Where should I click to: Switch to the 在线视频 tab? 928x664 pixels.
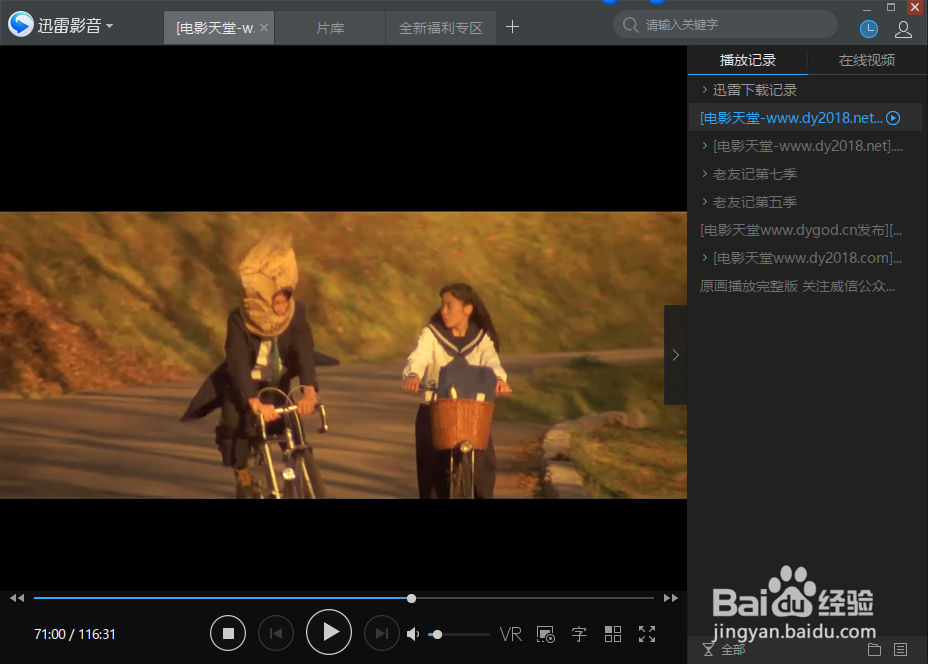866,60
